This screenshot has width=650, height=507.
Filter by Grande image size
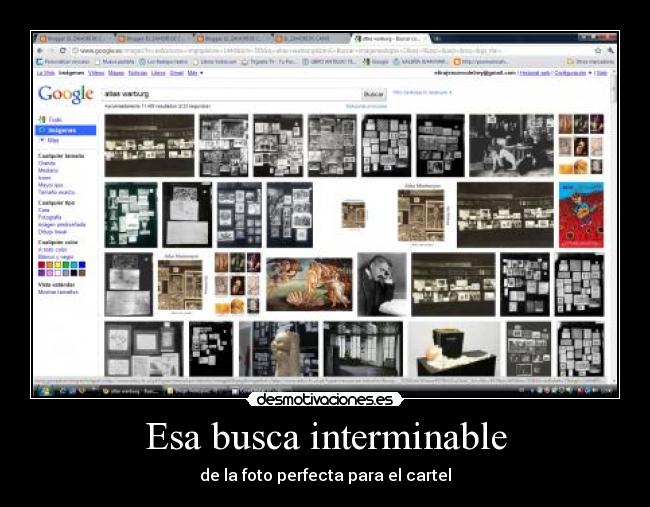46,163
